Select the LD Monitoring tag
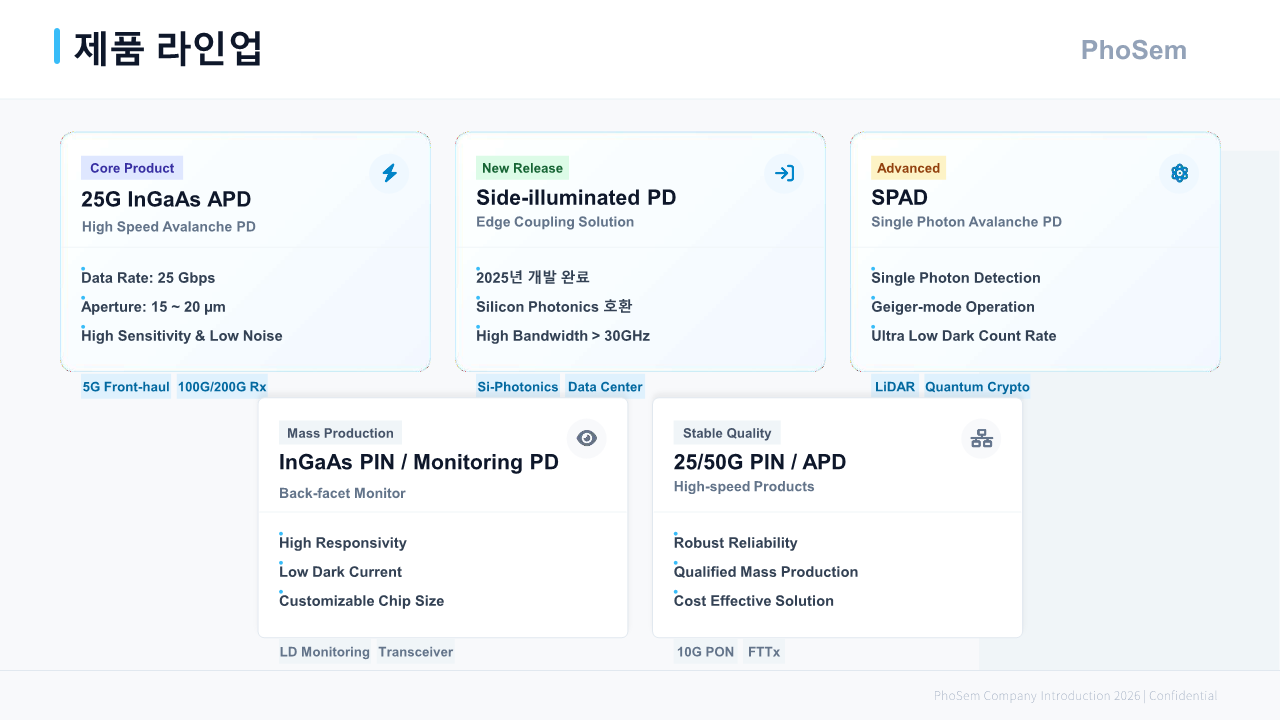The image size is (1280, 720). coord(324,652)
